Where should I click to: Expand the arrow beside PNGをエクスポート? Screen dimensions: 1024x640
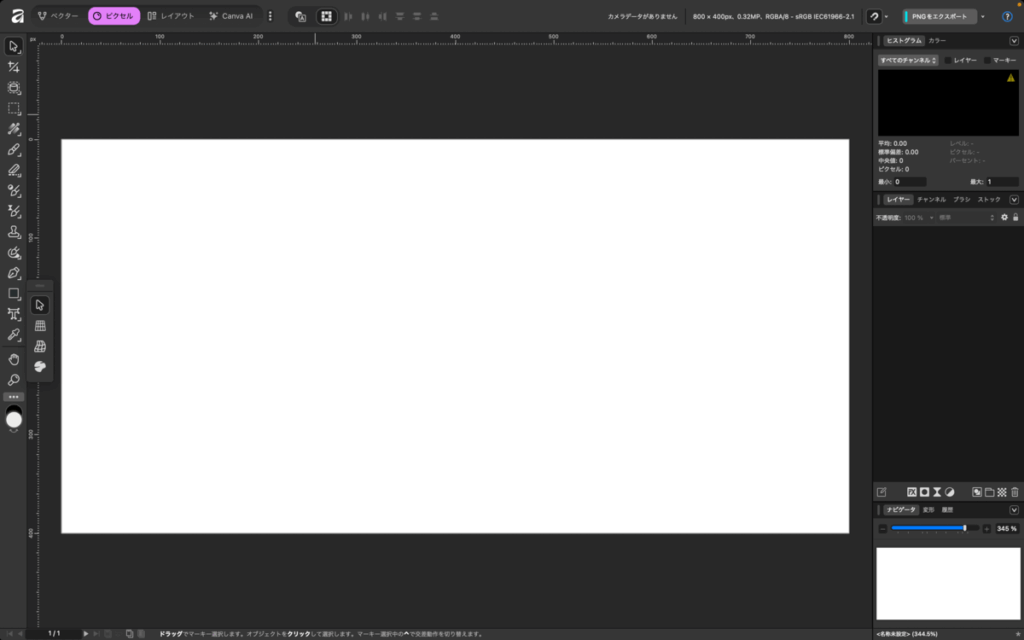[x=983, y=16]
